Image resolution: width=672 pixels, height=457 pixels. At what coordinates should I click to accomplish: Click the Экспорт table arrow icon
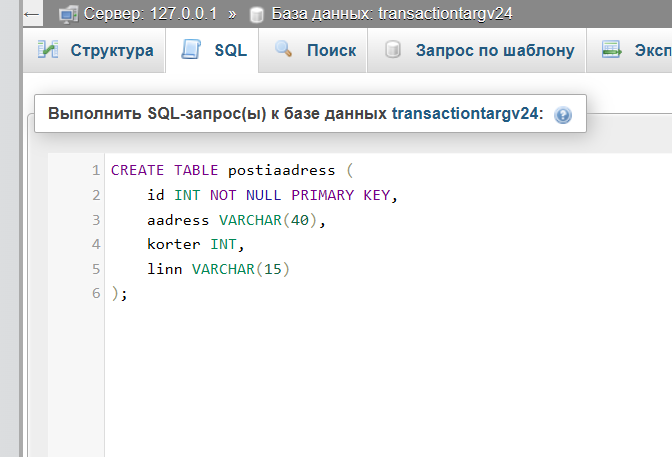tap(612, 50)
